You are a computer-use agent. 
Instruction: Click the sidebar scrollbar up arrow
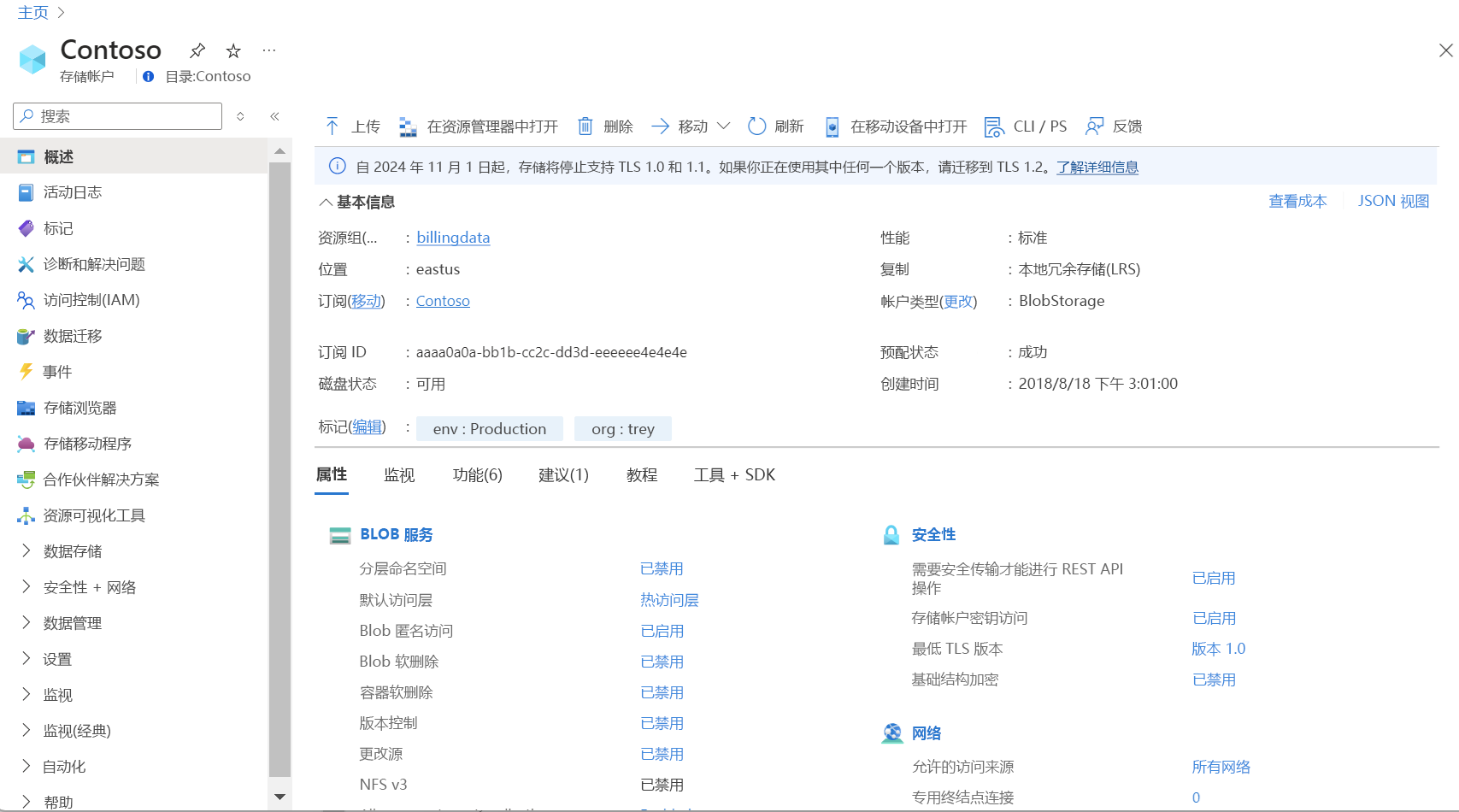(x=279, y=151)
